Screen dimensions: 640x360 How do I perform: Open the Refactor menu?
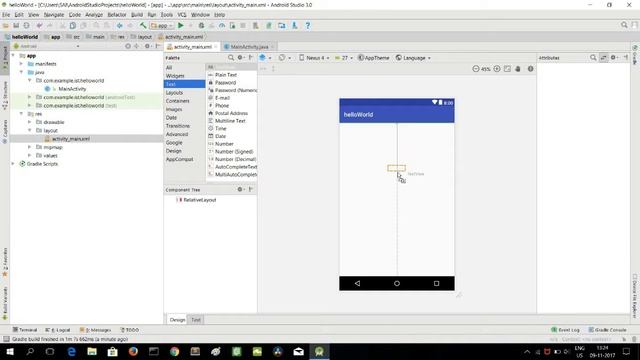click(x=117, y=15)
